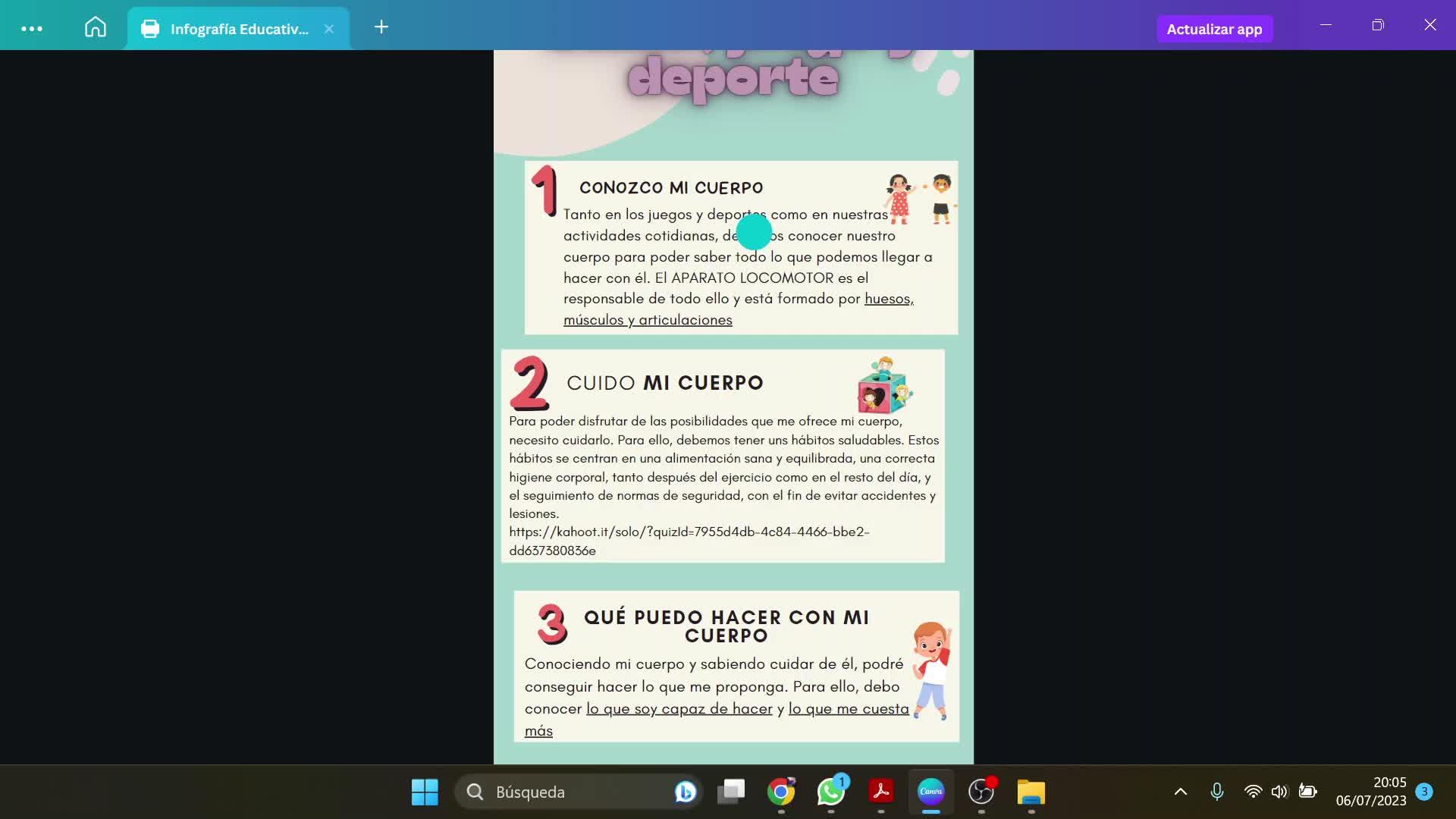The height and width of the screenshot is (819, 1456).
Task: Open a new tab with plus
Action: coord(381,27)
